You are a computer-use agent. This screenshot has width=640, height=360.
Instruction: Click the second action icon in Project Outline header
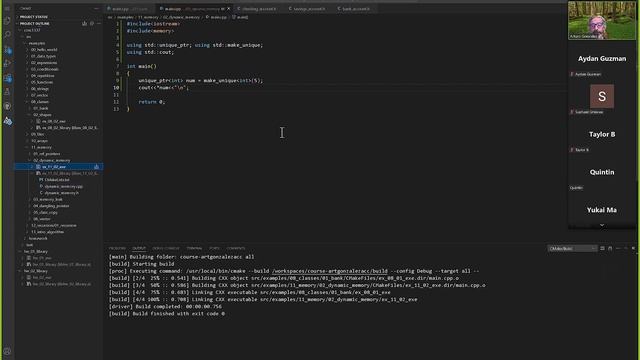tap(92, 24)
